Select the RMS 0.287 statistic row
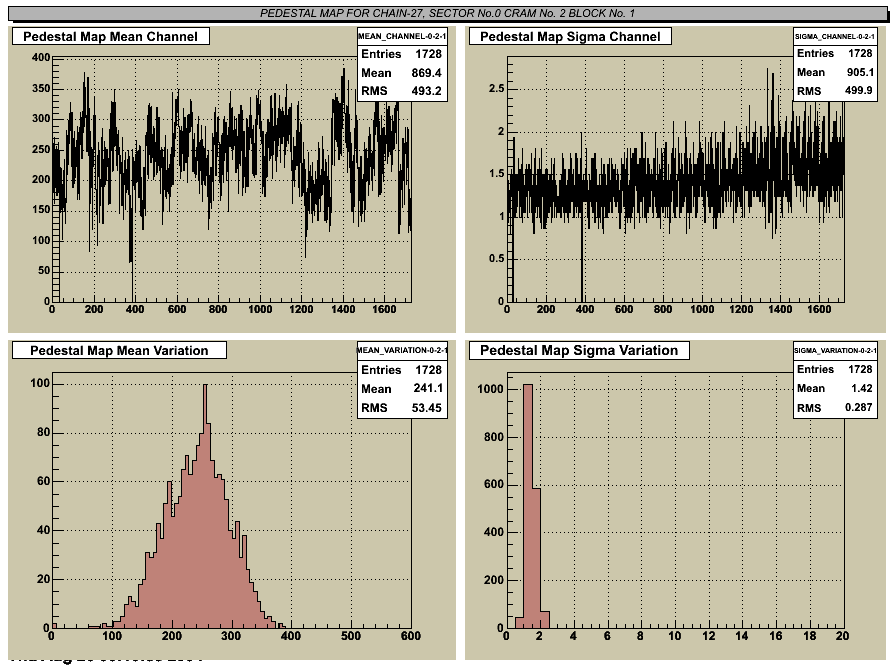The image size is (896, 668). [834, 408]
